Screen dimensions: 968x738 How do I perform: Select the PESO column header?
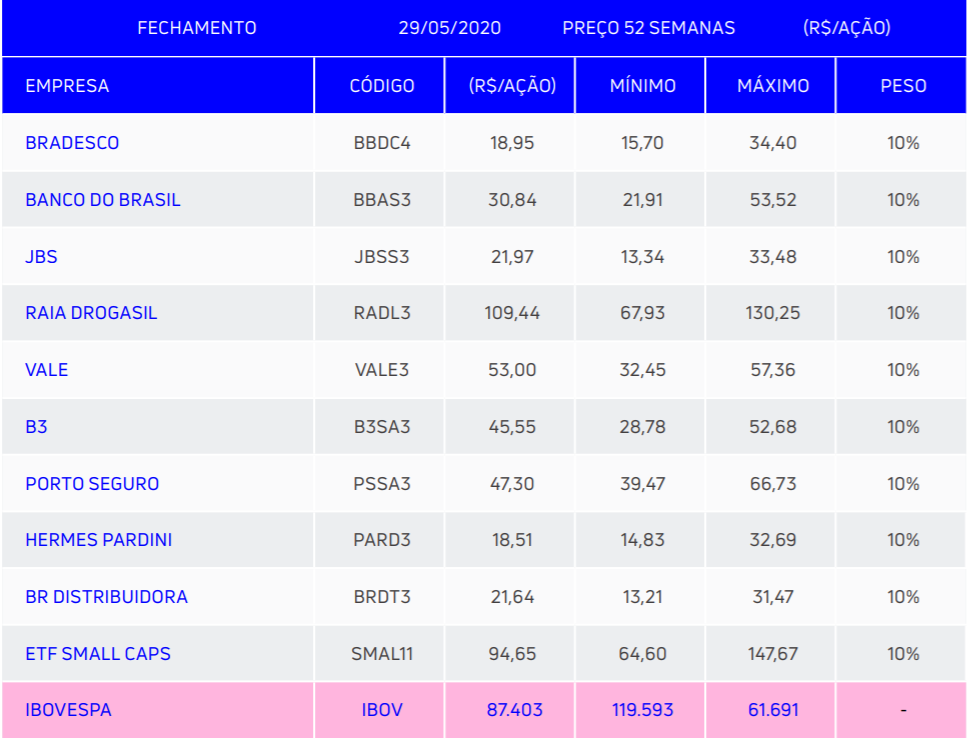point(903,85)
